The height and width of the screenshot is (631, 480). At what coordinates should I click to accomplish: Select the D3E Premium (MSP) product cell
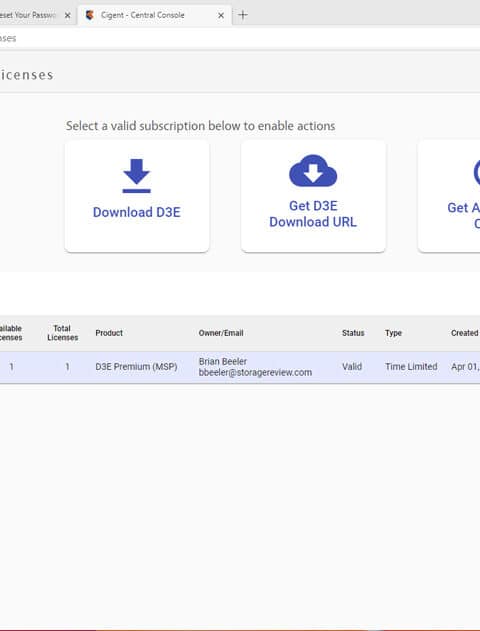tap(136, 367)
